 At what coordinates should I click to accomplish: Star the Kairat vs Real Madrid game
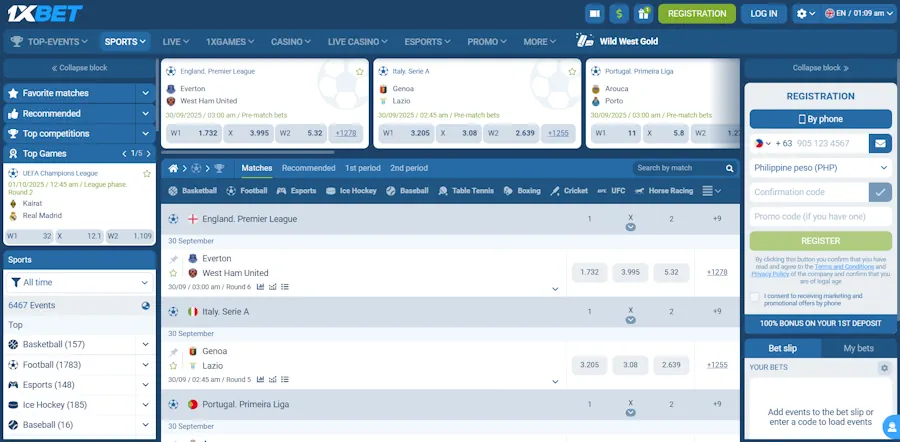147,173
